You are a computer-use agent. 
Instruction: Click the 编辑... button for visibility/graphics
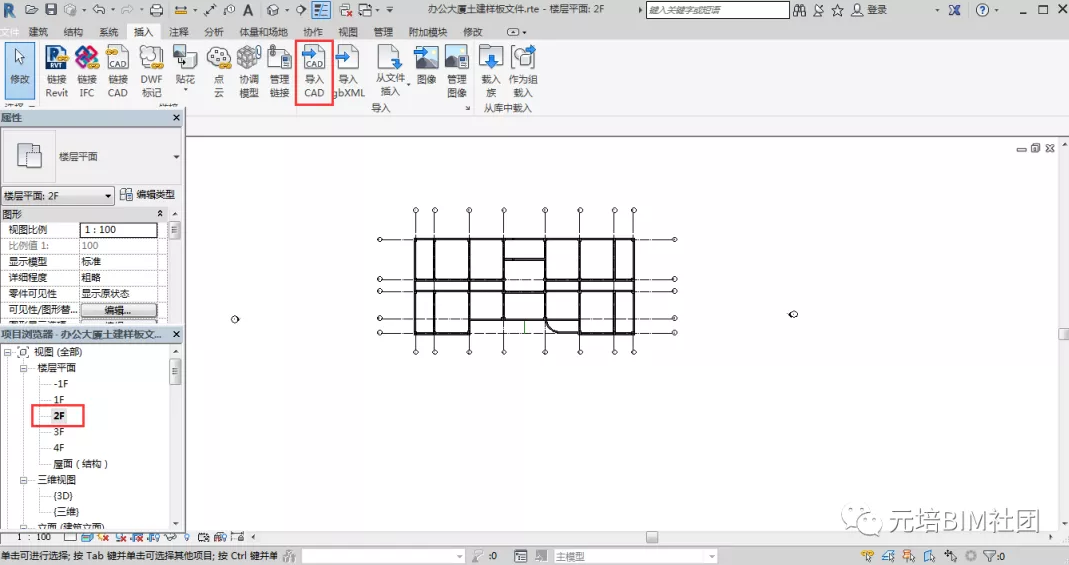[x=118, y=310]
